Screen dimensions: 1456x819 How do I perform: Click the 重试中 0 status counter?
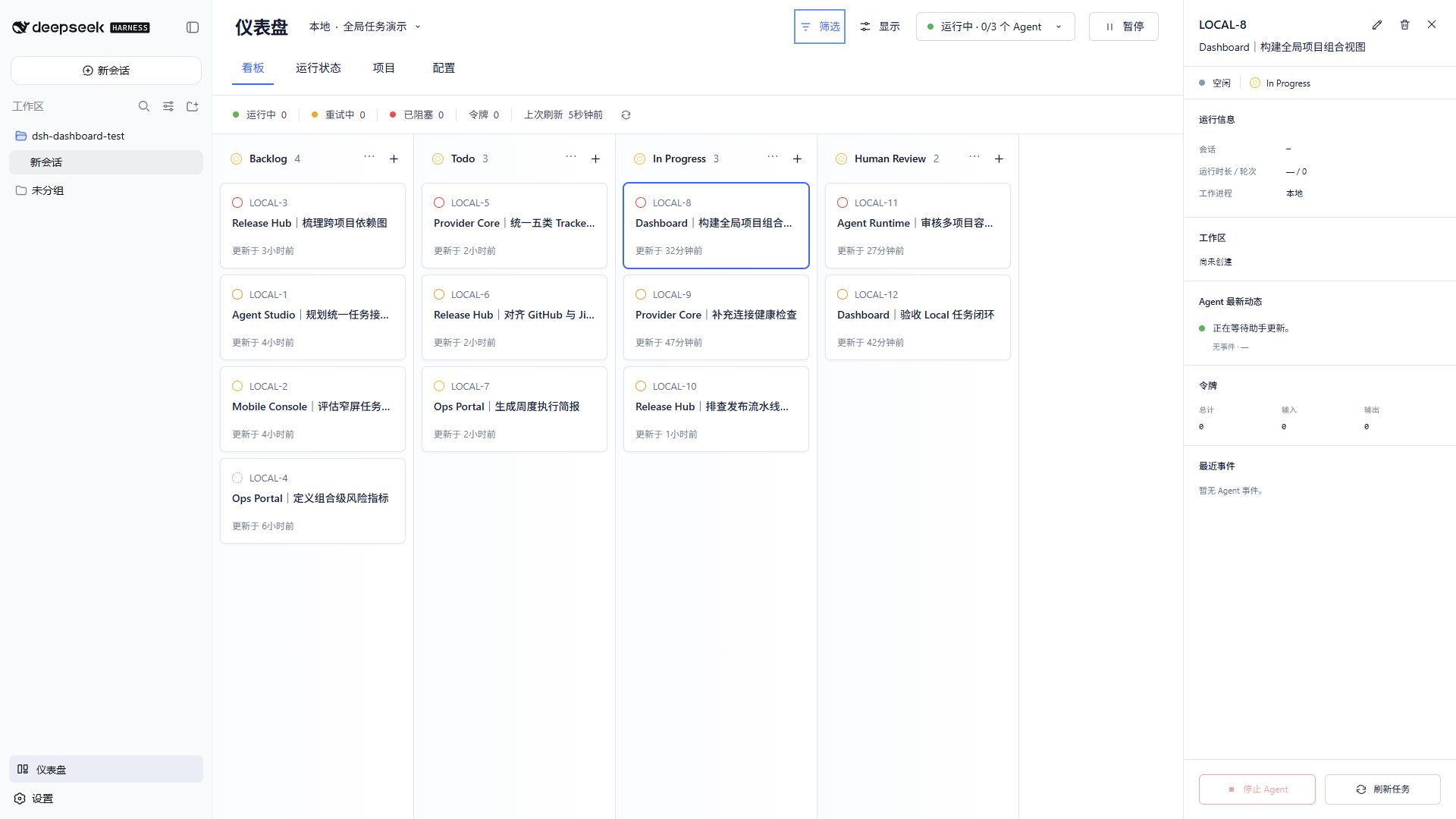tap(338, 115)
